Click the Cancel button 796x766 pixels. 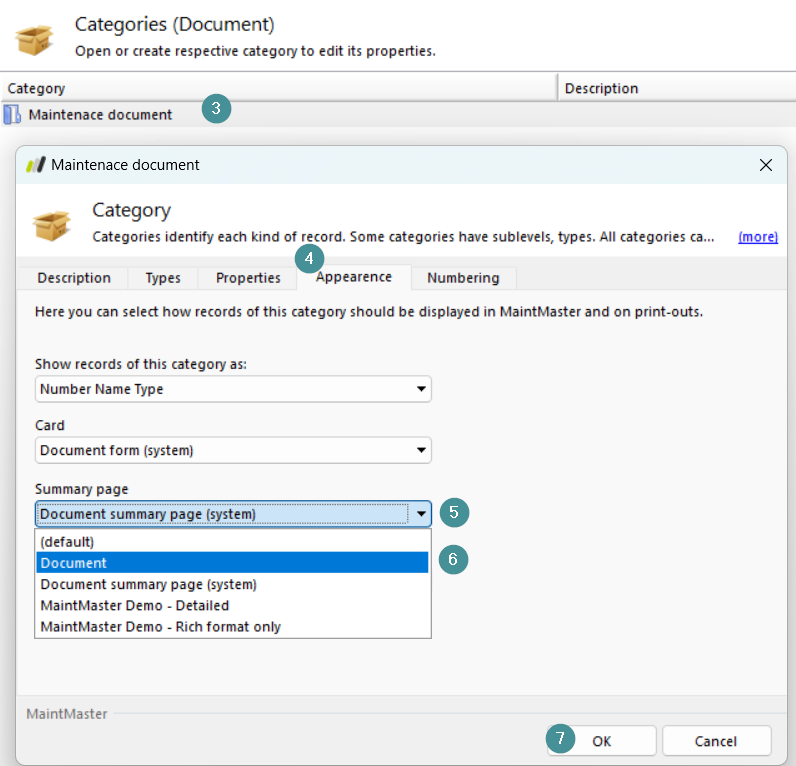[716, 741]
